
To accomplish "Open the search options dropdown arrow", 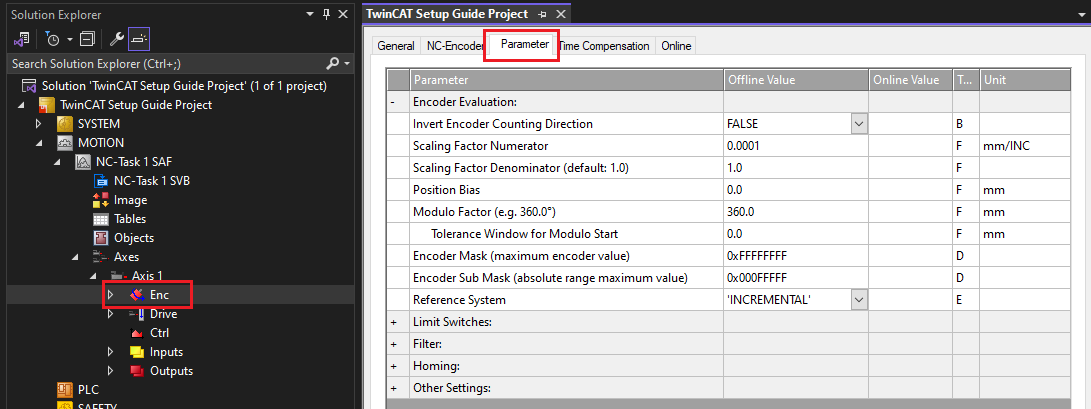I will tap(347, 64).
